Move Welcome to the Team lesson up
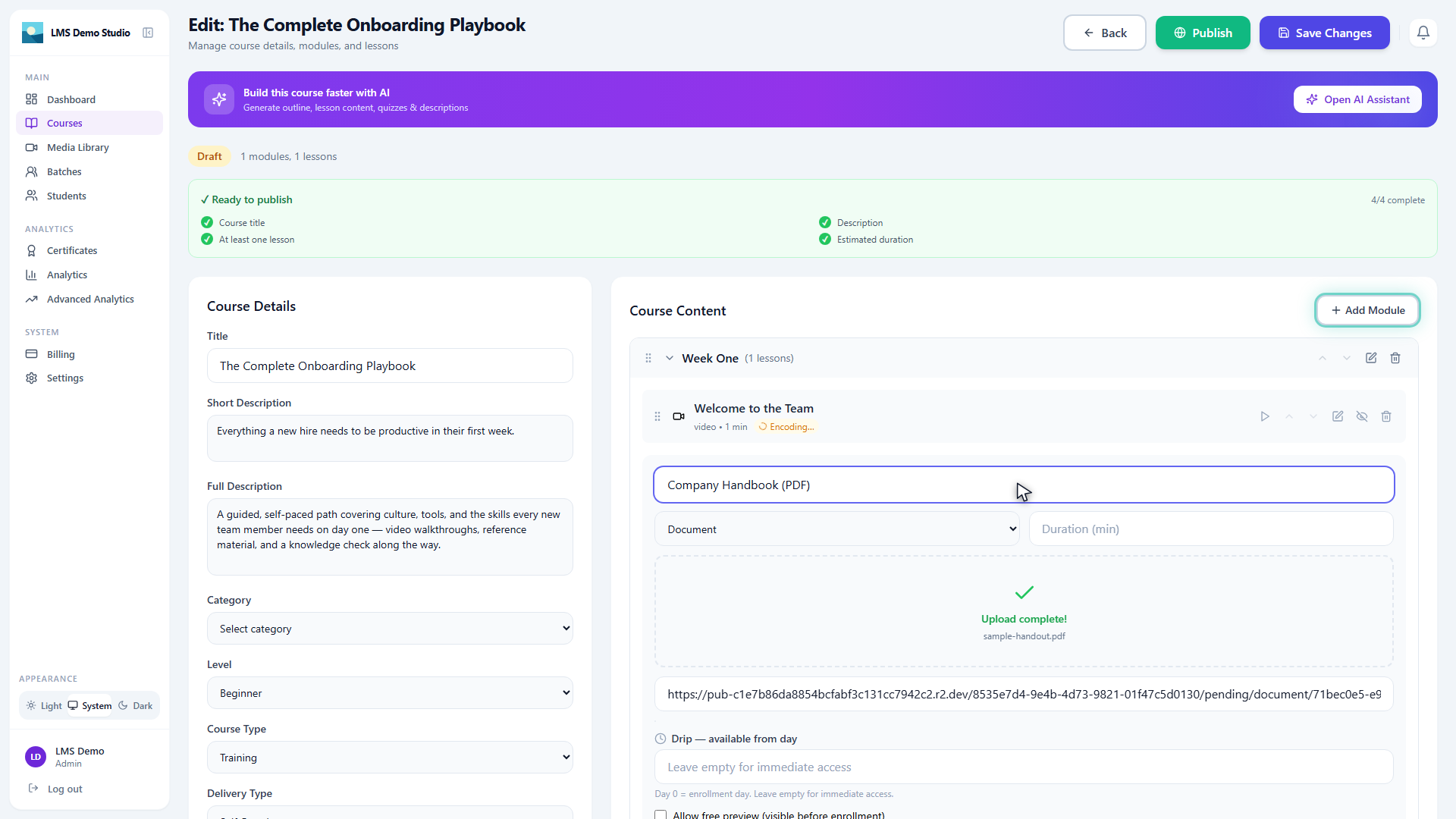The image size is (1456, 819). pyautogui.click(x=1289, y=416)
